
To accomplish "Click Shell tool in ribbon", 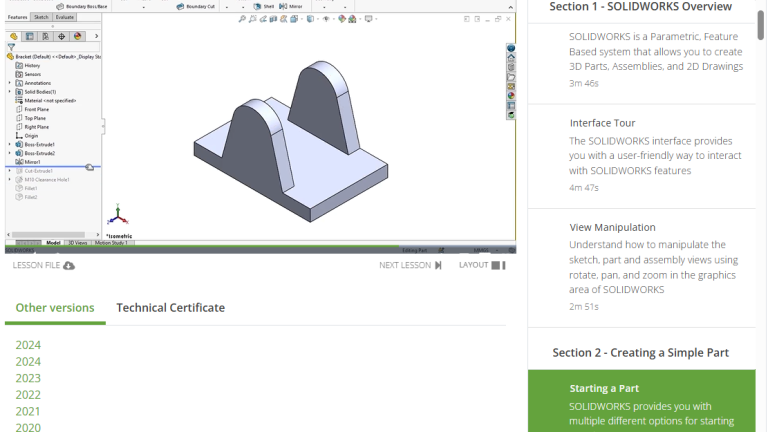I will tap(264, 6).
